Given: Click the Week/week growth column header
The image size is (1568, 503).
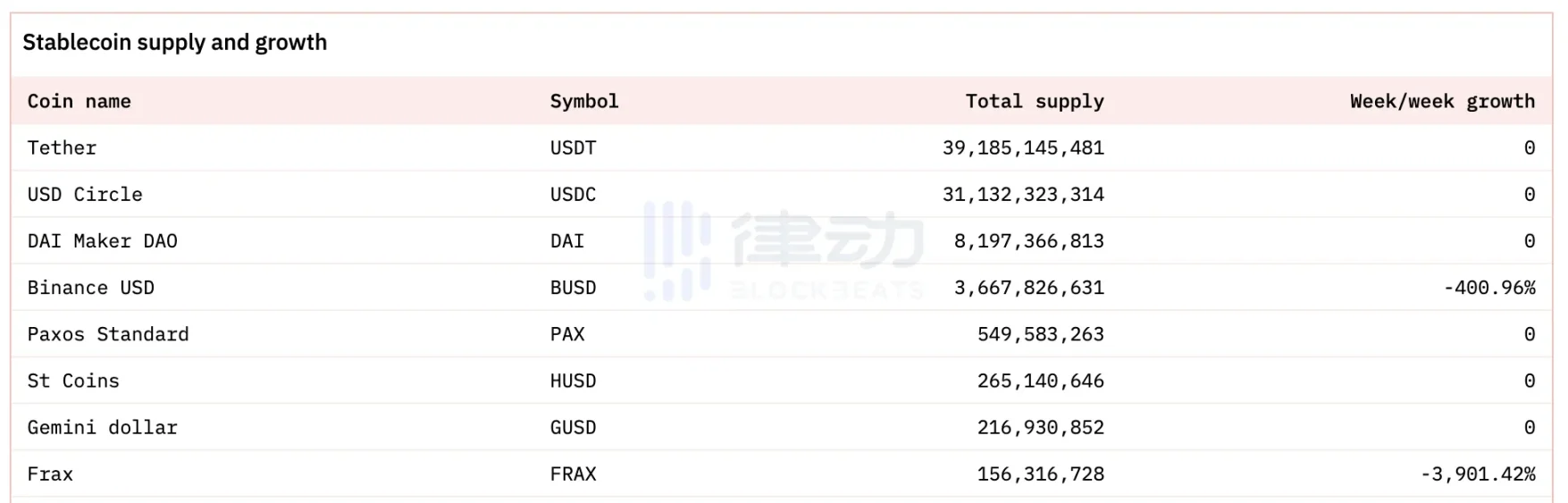Looking at the screenshot, I should pyautogui.click(x=1441, y=102).
